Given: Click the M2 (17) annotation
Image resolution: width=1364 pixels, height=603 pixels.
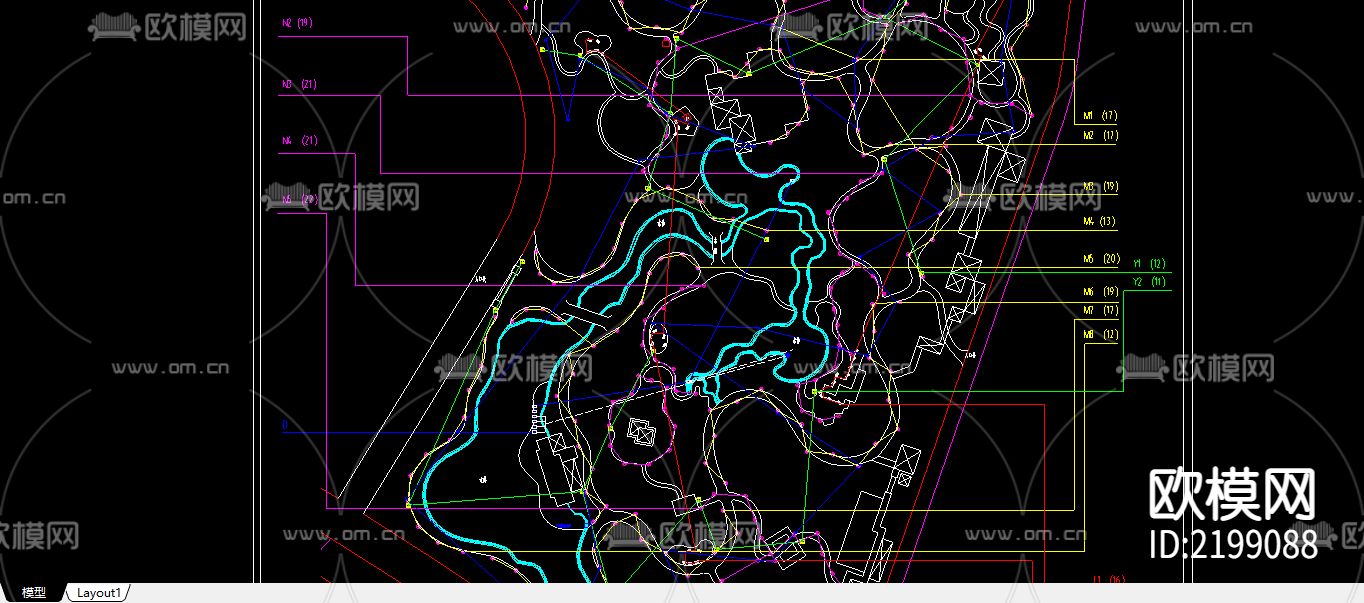Looking at the screenshot, I should click(x=1100, y=135).
